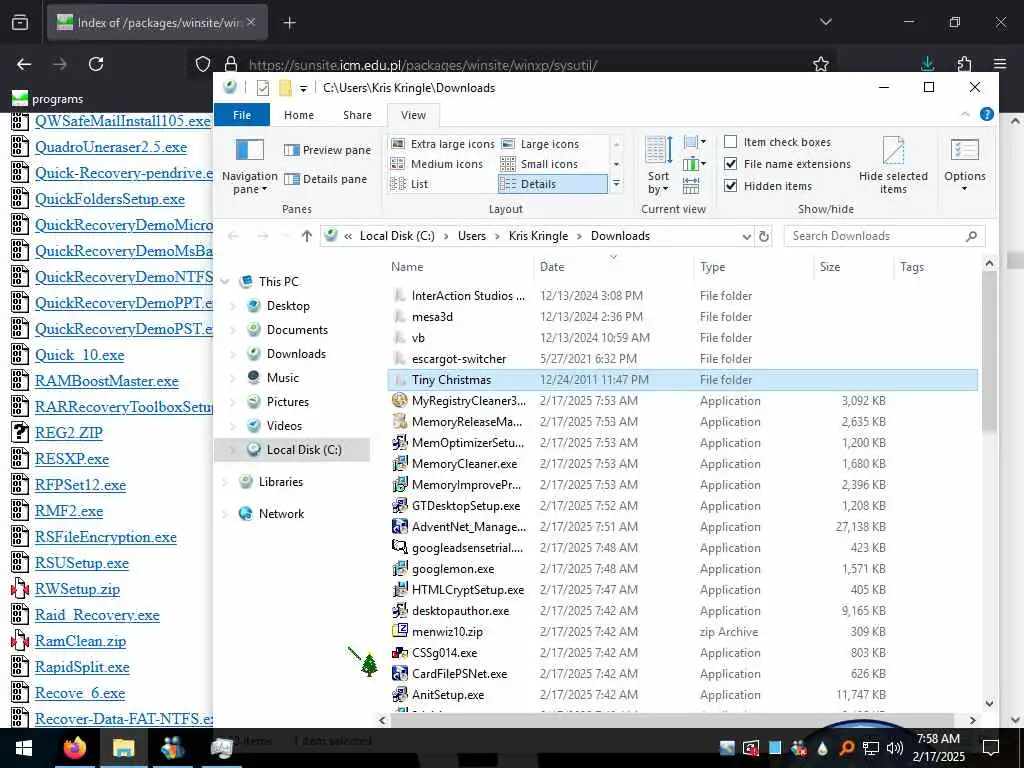
Task: Open a new browser tab
Action: (x=289, y=23)
